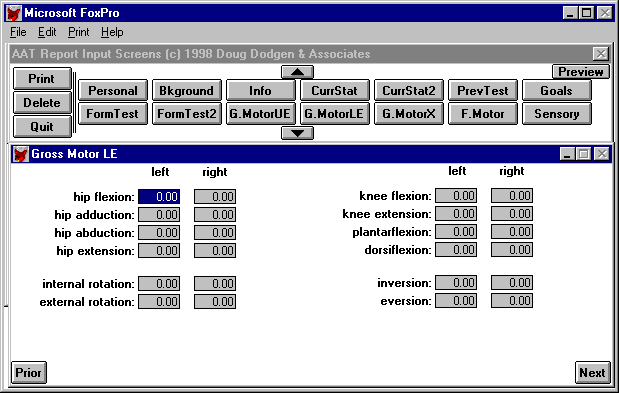Click the eversion left field
Viewport: 619px width, 393px height.
coord(456,301)
